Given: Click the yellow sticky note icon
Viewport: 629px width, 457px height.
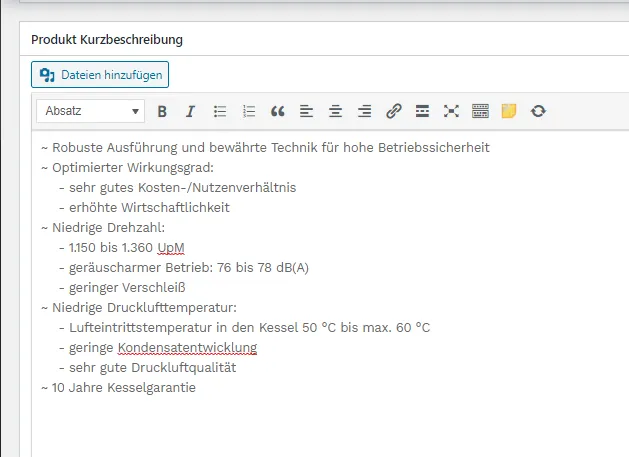Looking at the screenshot, I should click(x=509, y=111).
